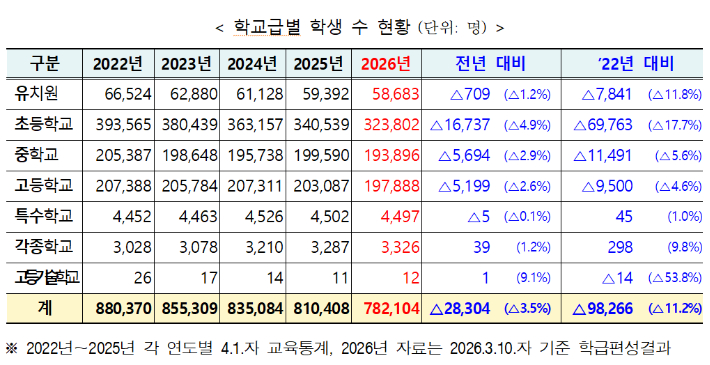This screenshot has height=365, width=710.
Task: Click the 중학교 row label
Action: pos(36,155)
